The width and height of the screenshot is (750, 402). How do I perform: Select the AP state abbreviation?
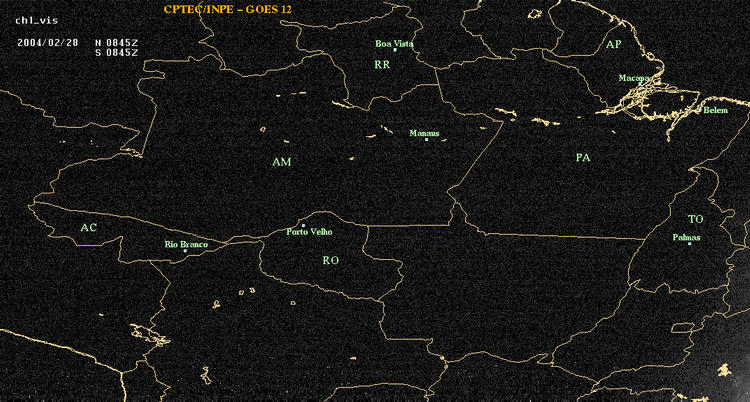[613, 45]
